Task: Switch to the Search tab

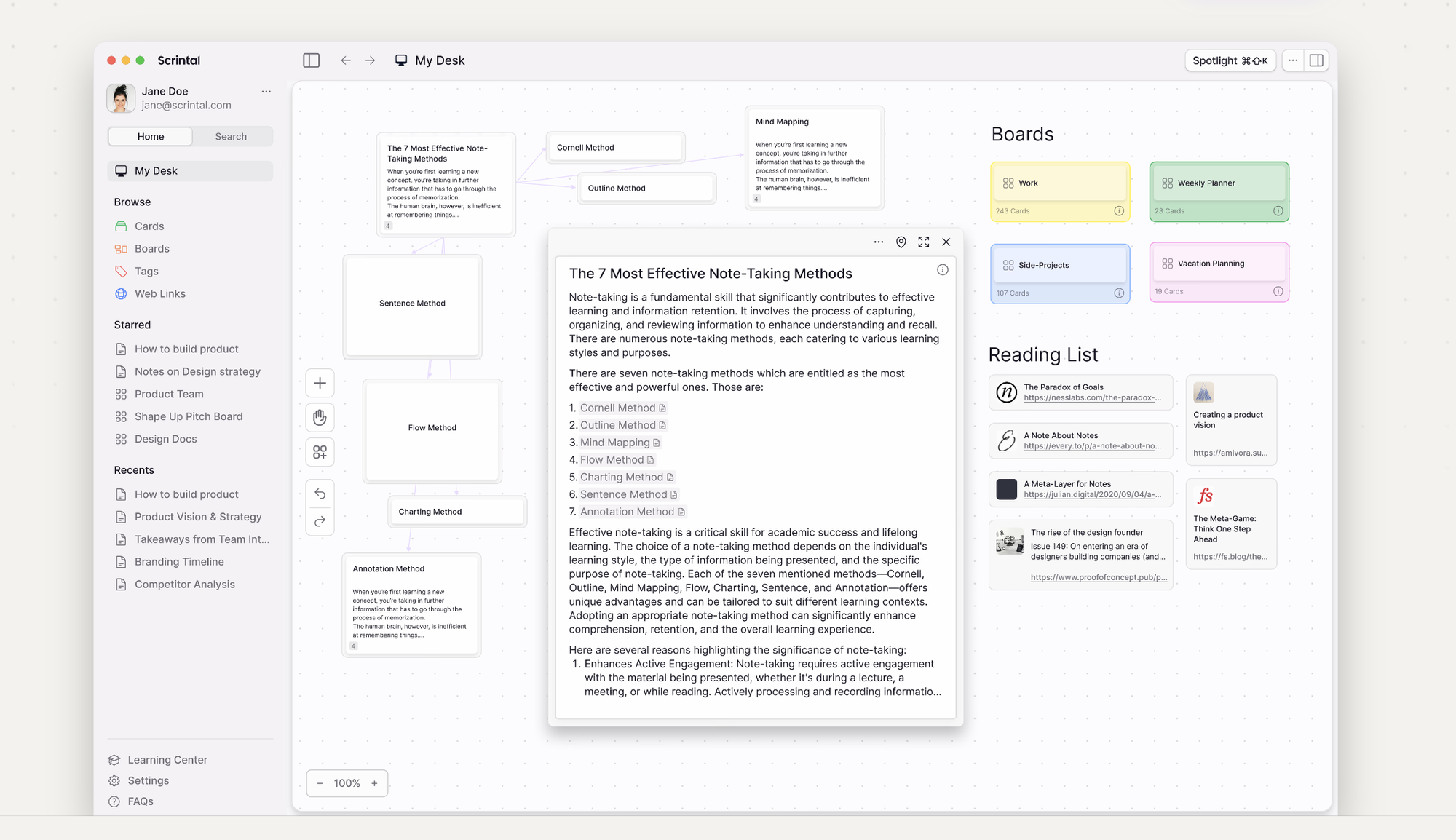Action: tap(231, 136)
